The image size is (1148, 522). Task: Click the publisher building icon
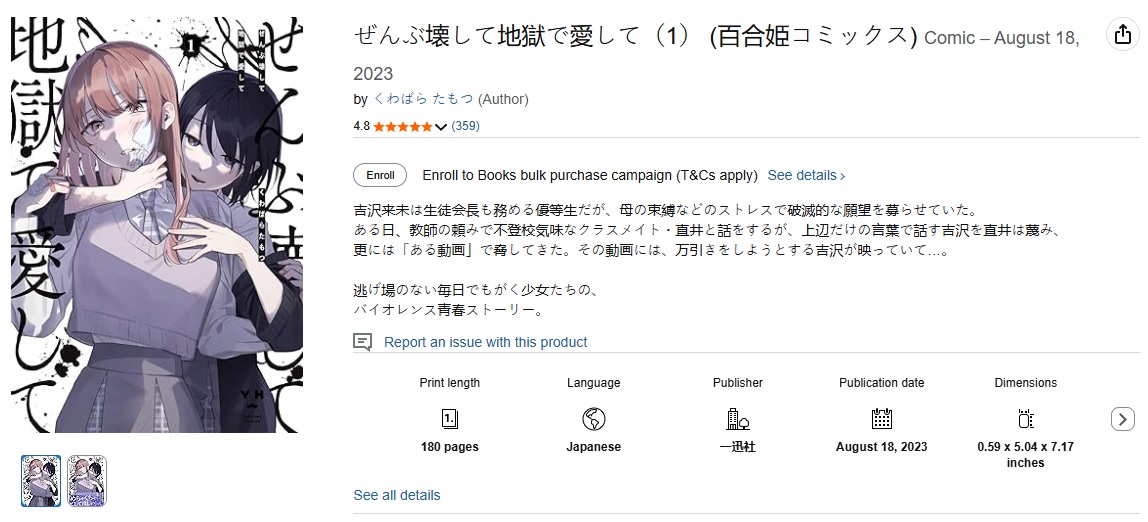[x=738, y=418]
